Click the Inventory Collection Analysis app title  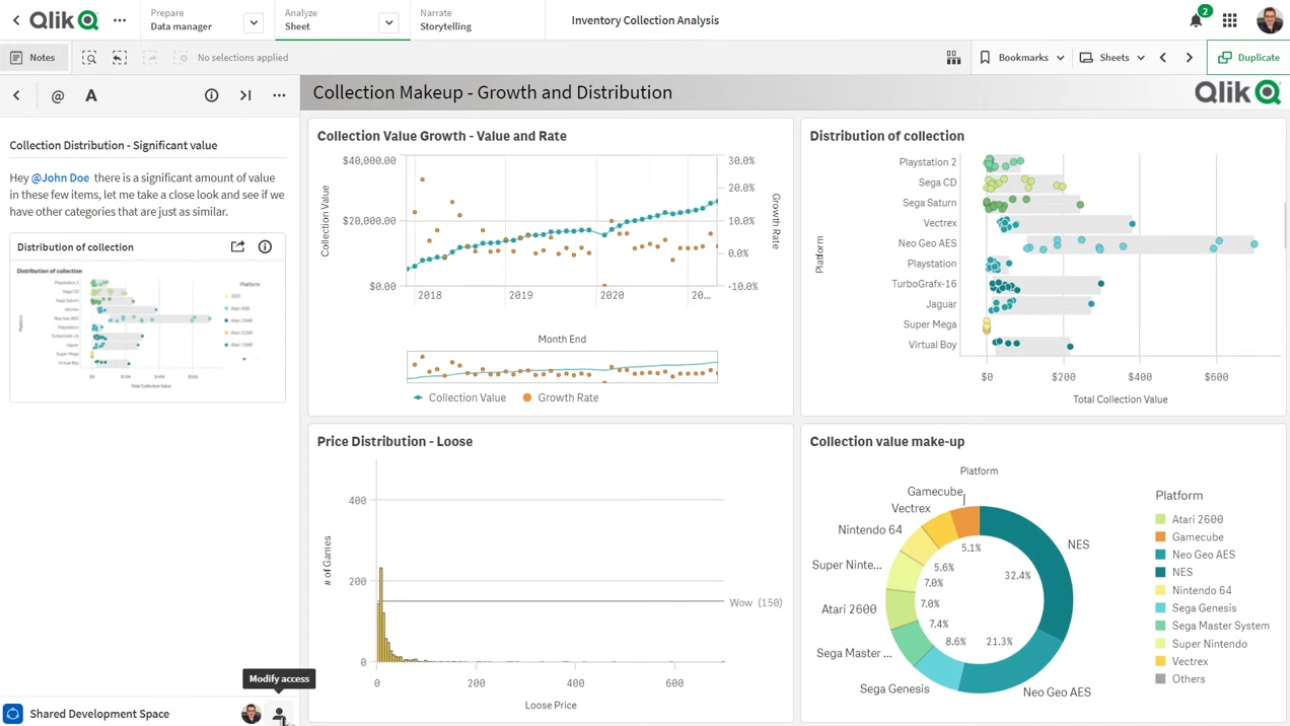click(645, 20)
